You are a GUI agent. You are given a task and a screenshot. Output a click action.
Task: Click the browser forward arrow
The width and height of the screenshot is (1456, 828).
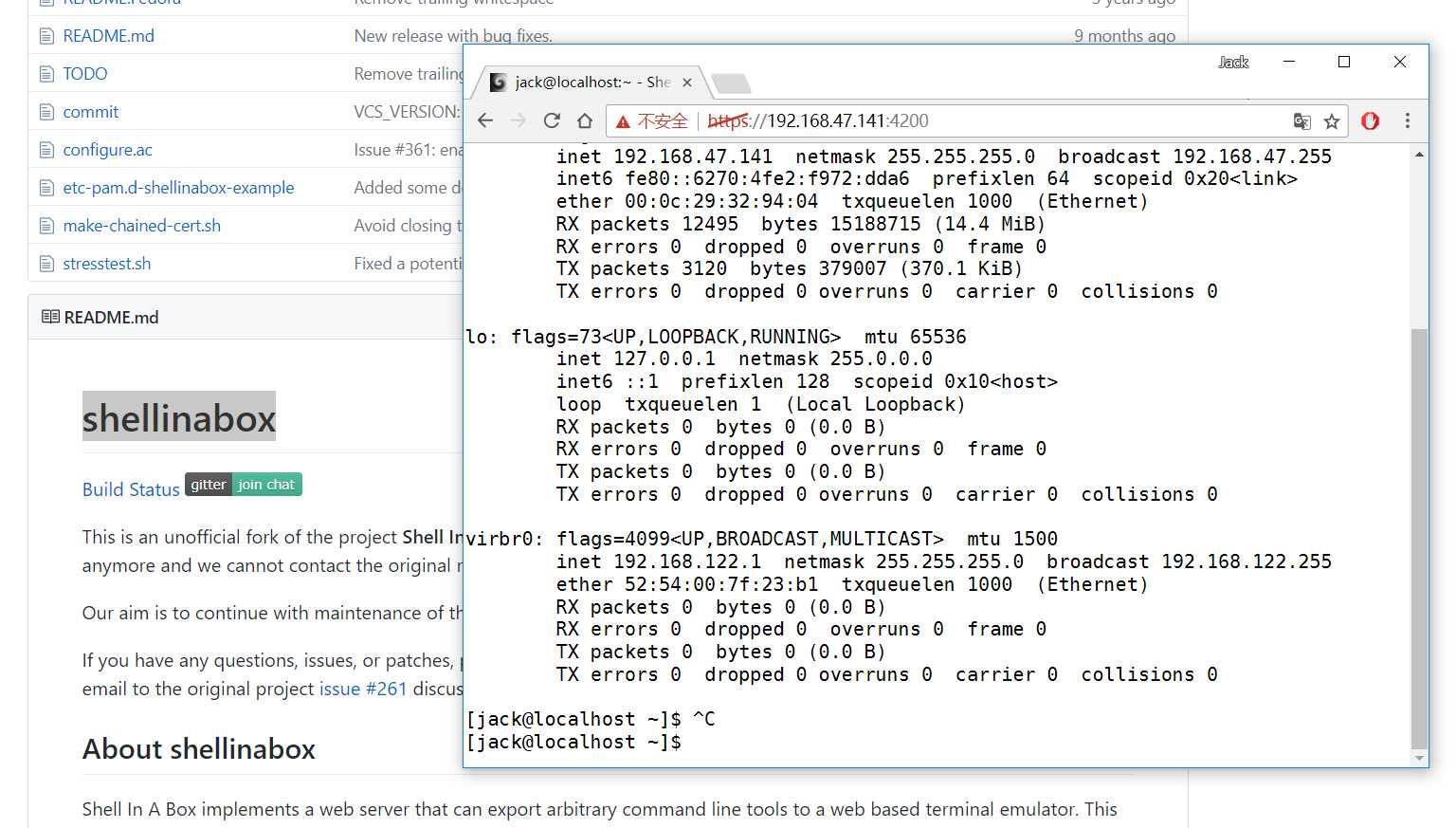519,120
